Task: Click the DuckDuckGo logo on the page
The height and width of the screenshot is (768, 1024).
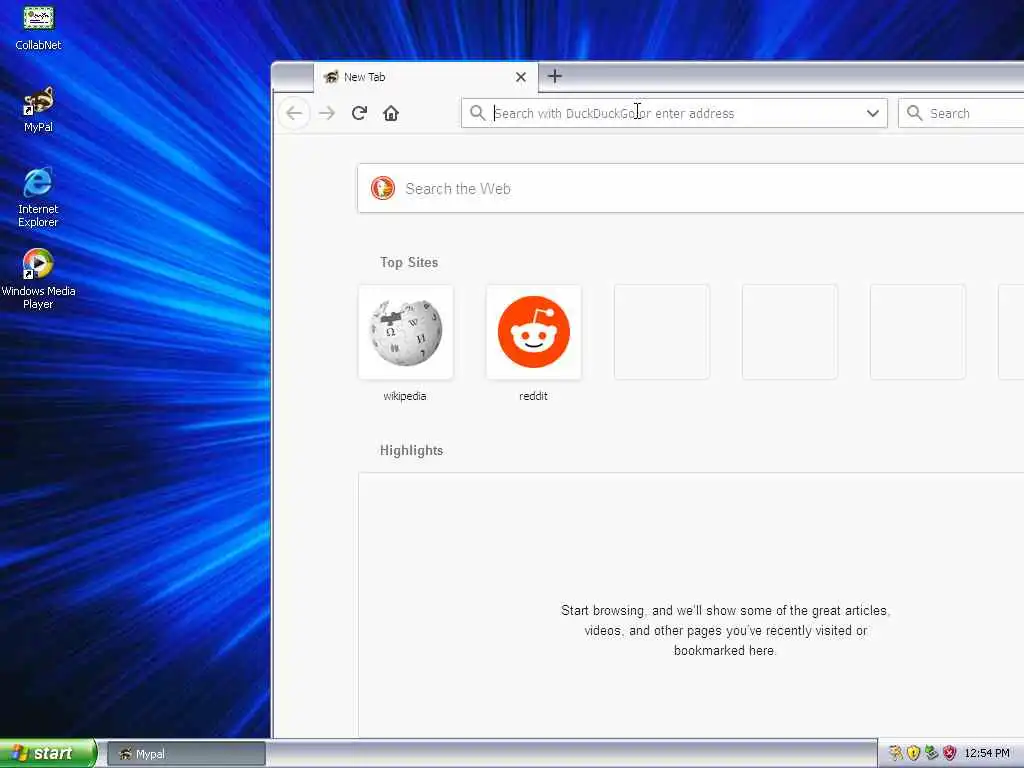Action: pos(383,188)
